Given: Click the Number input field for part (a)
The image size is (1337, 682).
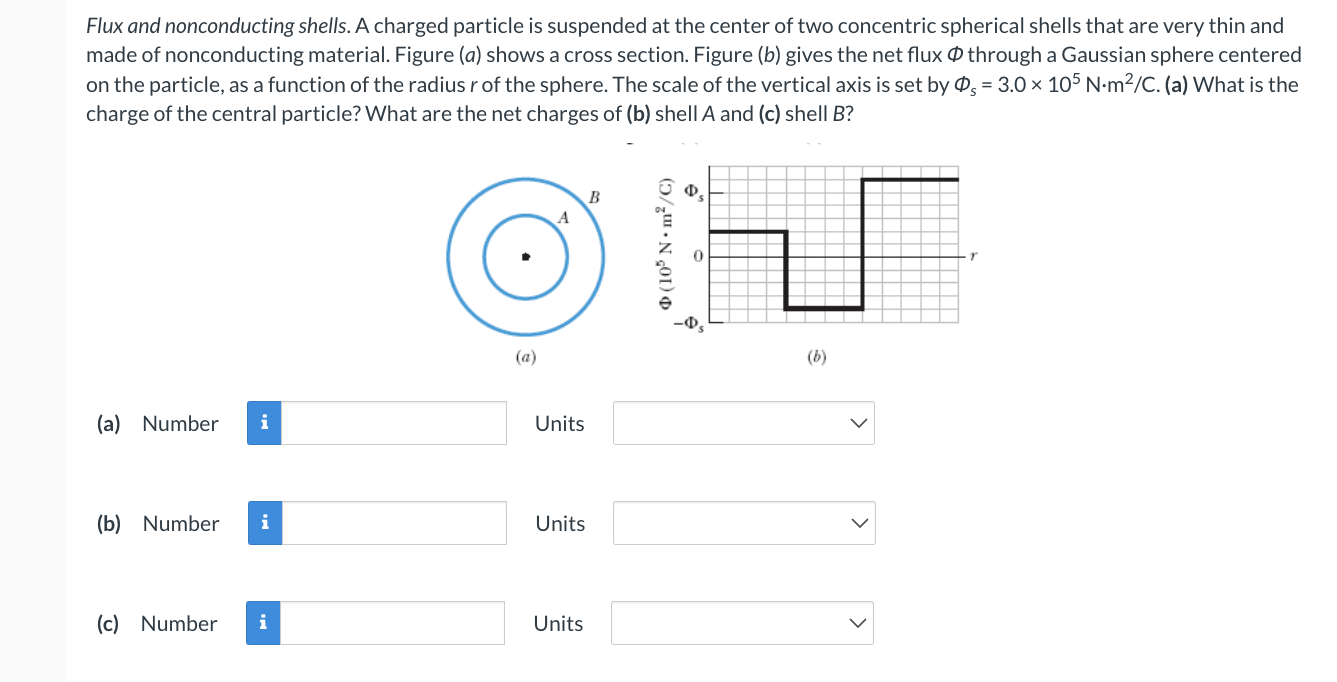Looking at the screenshot, I should (x=393, y=423).
